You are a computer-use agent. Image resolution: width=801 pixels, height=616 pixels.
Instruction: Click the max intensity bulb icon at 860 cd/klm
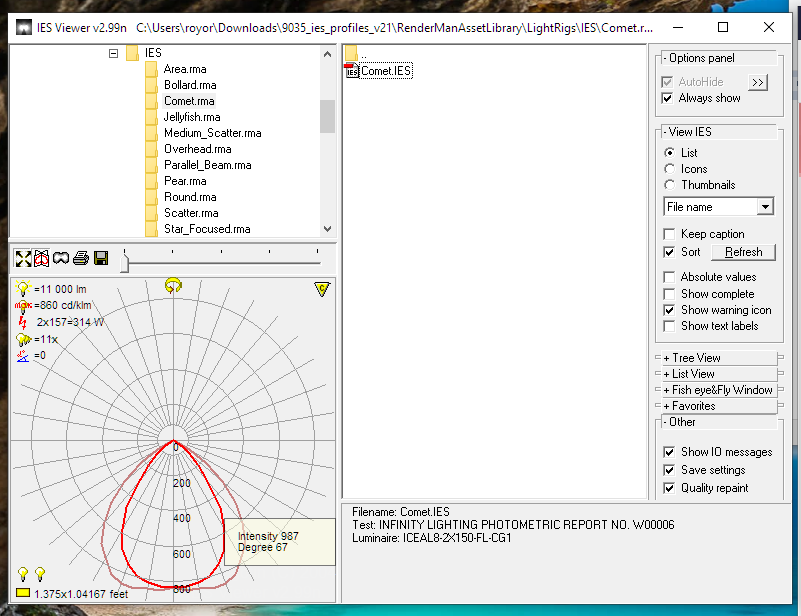coord(23,305)
